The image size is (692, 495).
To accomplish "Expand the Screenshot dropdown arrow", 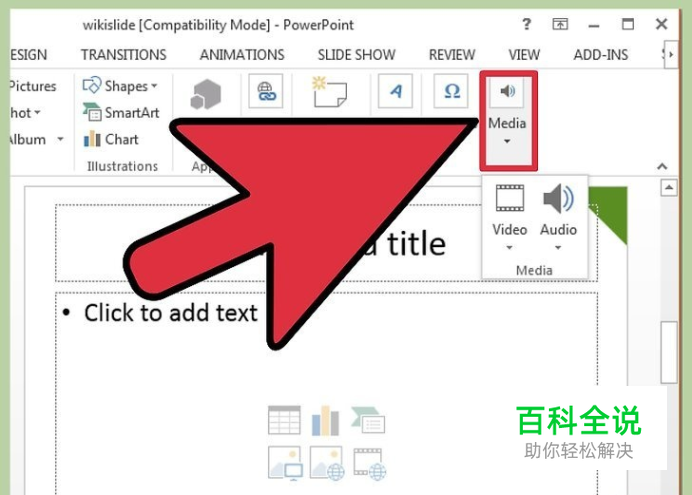I will coord(38,112).
